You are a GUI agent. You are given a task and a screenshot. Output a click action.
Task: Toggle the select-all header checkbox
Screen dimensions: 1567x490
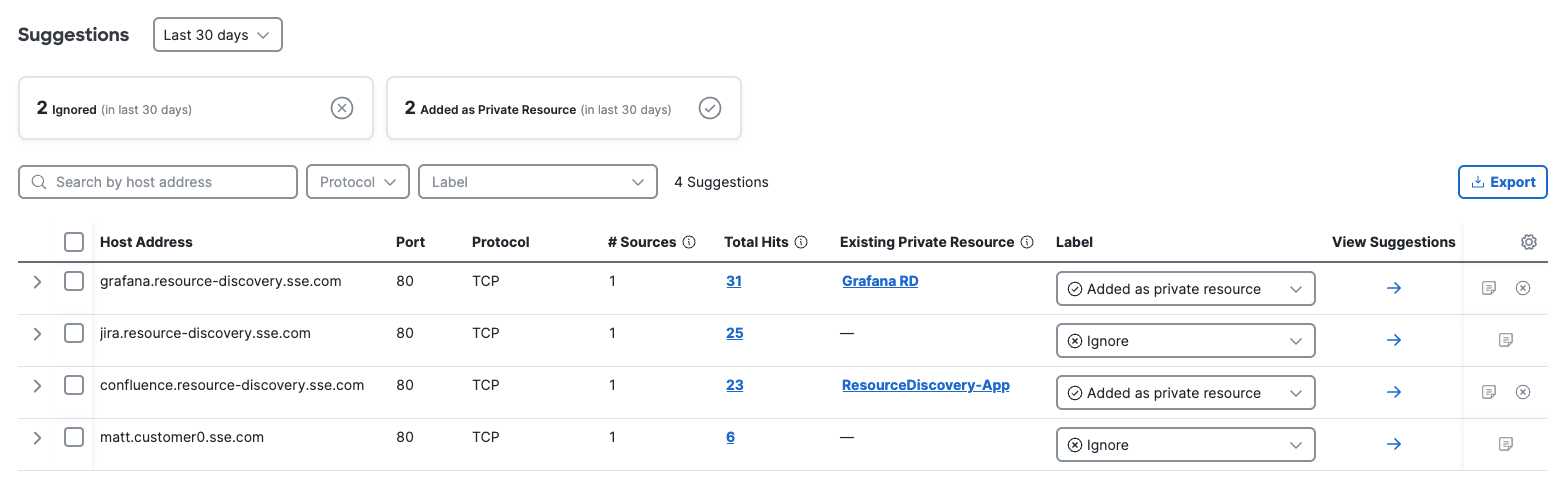point(74,242)
